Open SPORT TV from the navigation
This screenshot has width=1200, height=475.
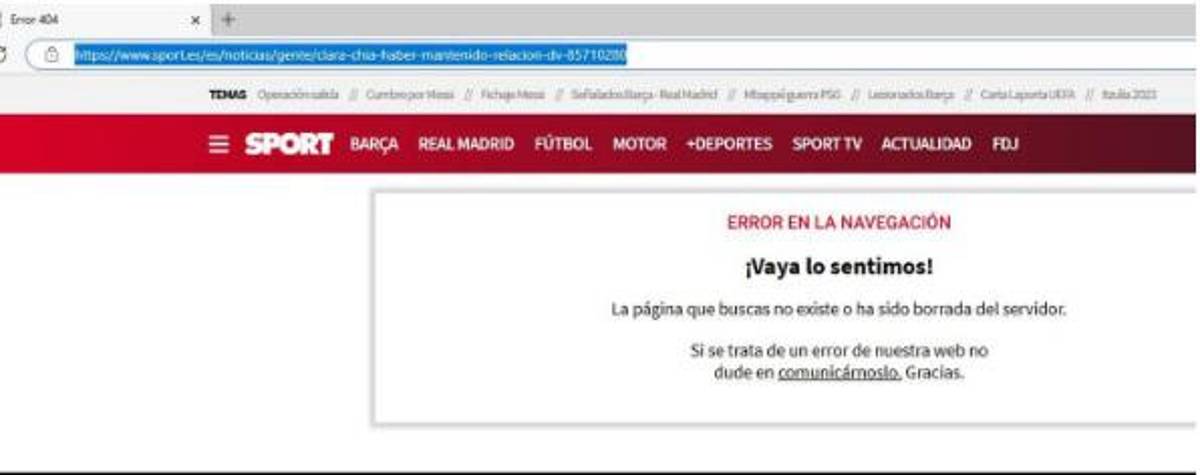(x=826, y=144)
